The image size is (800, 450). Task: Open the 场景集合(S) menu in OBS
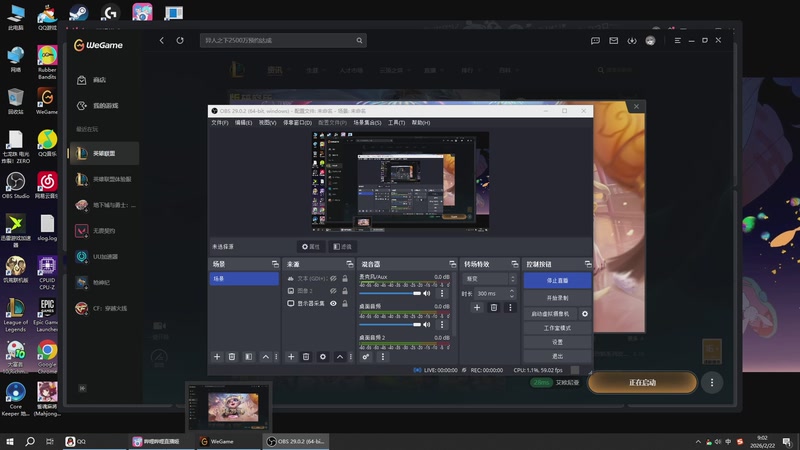(367, 123)
